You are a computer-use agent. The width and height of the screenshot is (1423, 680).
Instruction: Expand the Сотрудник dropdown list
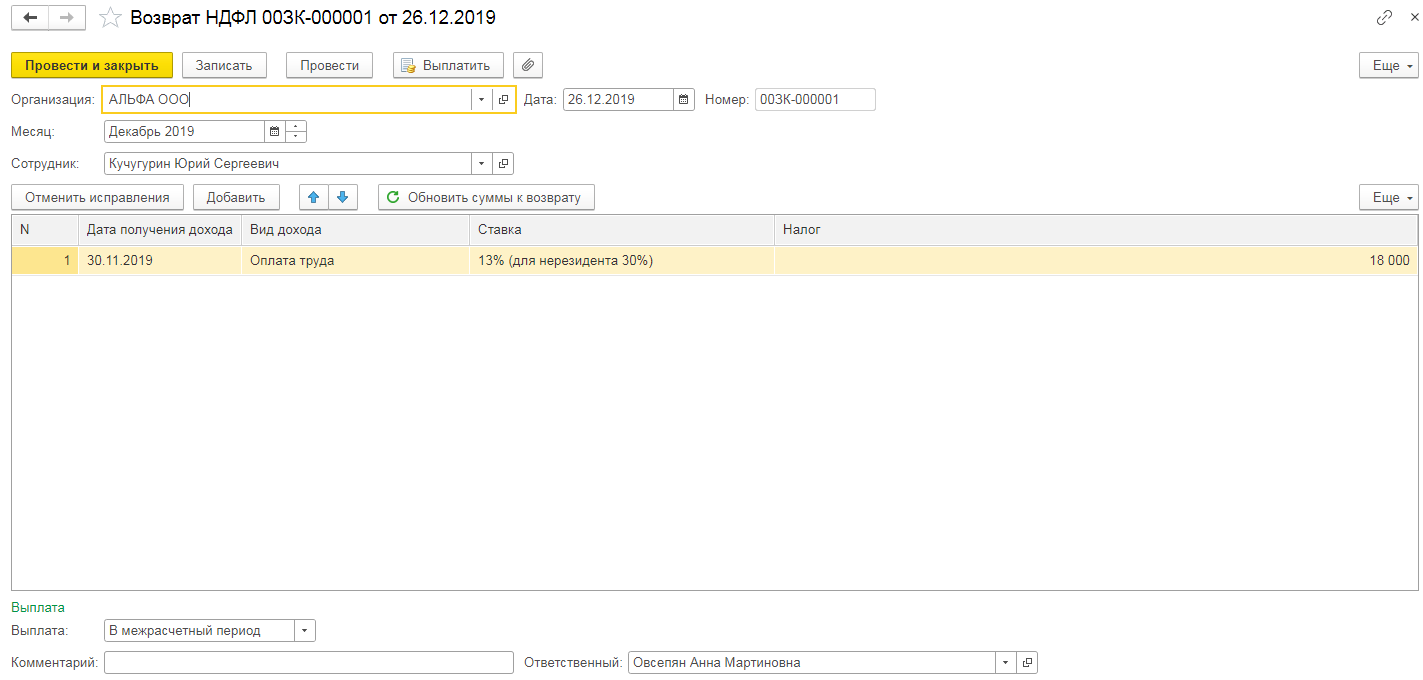click(483, 163)
